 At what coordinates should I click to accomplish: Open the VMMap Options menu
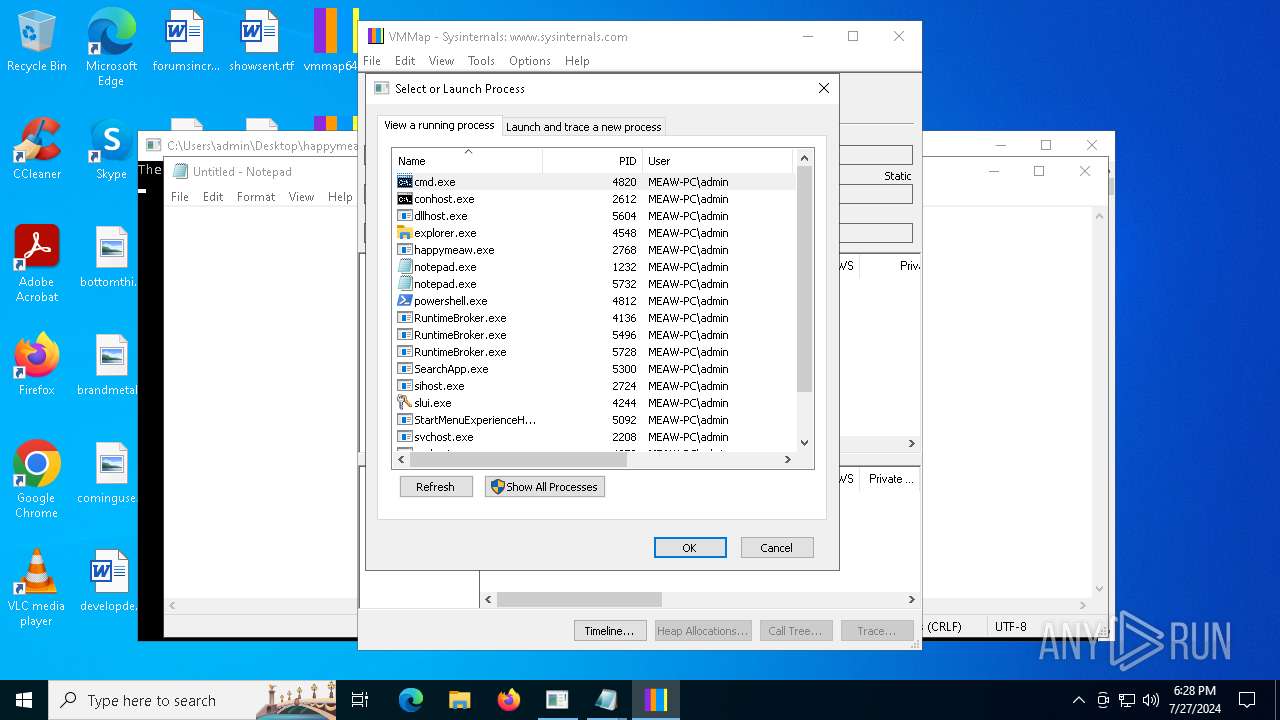(530, 61)
